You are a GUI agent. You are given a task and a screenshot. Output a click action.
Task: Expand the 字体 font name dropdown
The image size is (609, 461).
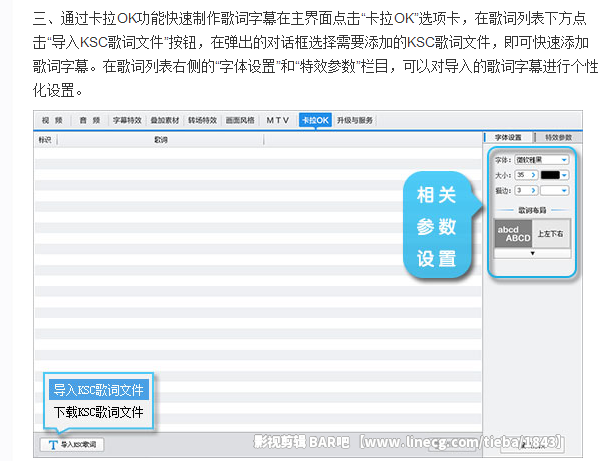[564, 159]
